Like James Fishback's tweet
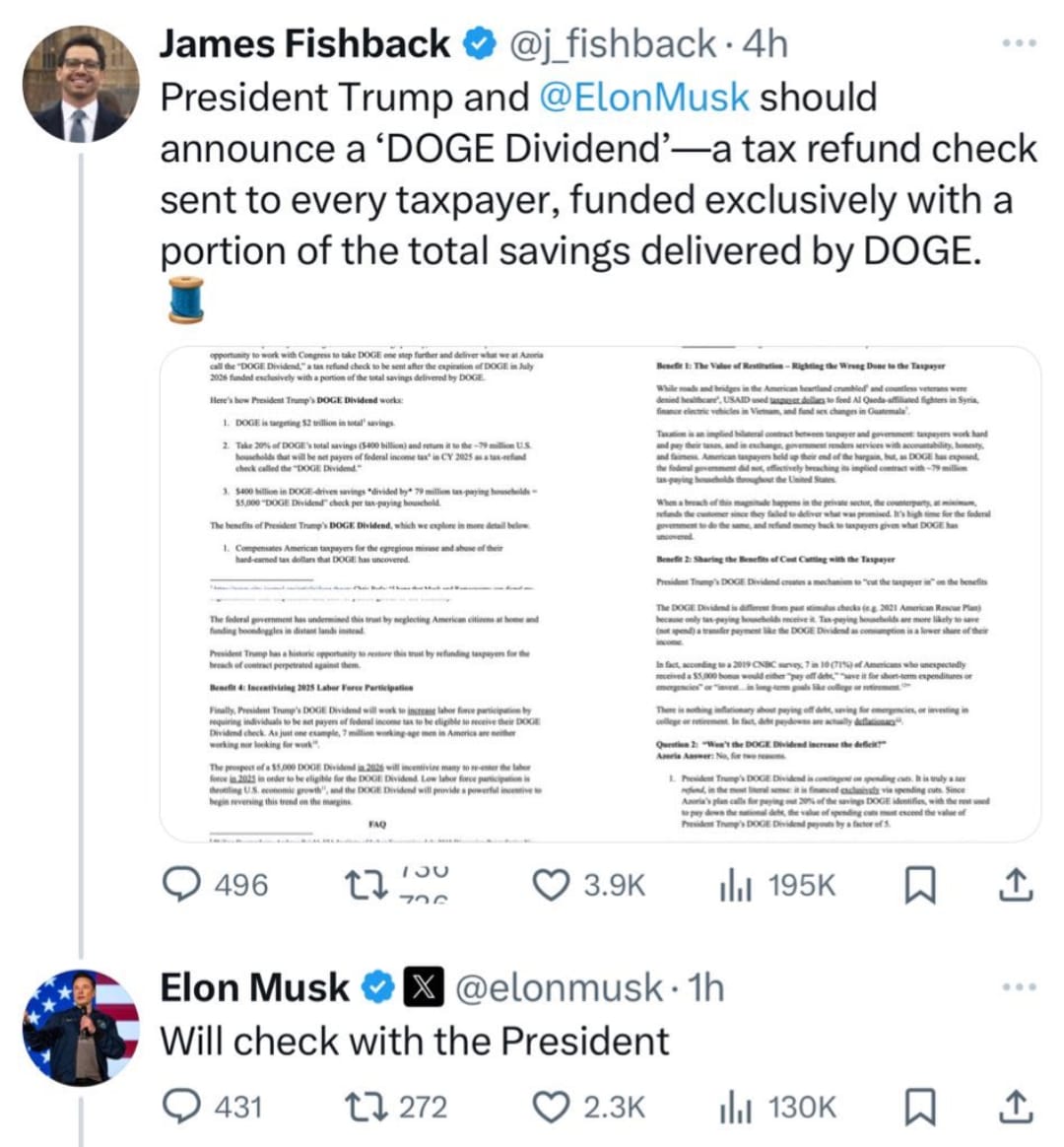The image size is (1064, 1147). pyautogui.click(x=550, y=885)
